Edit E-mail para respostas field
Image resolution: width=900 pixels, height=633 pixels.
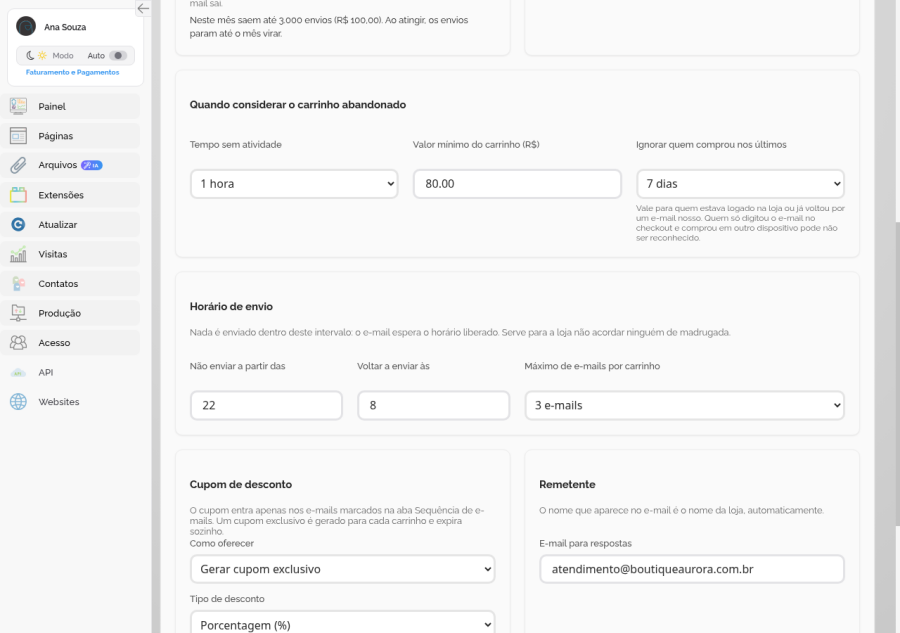click(692, 569)
